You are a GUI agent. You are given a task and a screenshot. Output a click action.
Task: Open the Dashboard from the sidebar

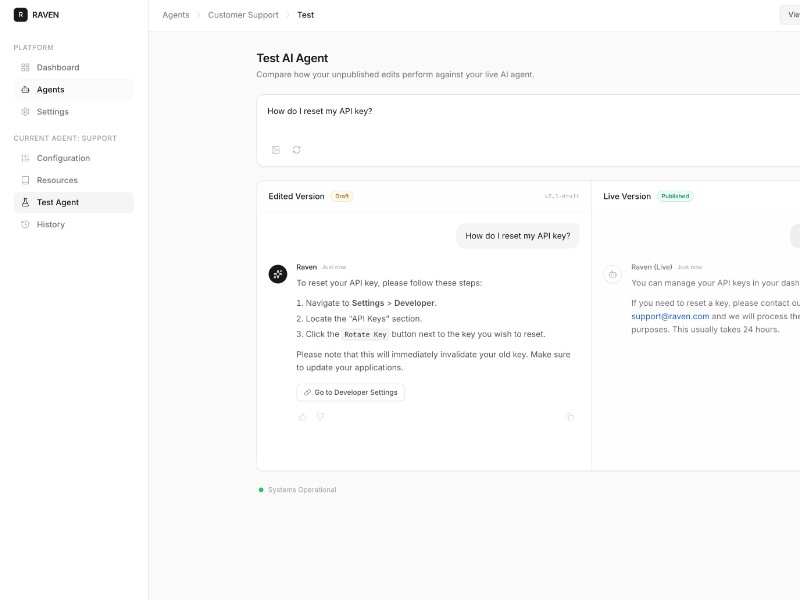[x=57, y=67]
